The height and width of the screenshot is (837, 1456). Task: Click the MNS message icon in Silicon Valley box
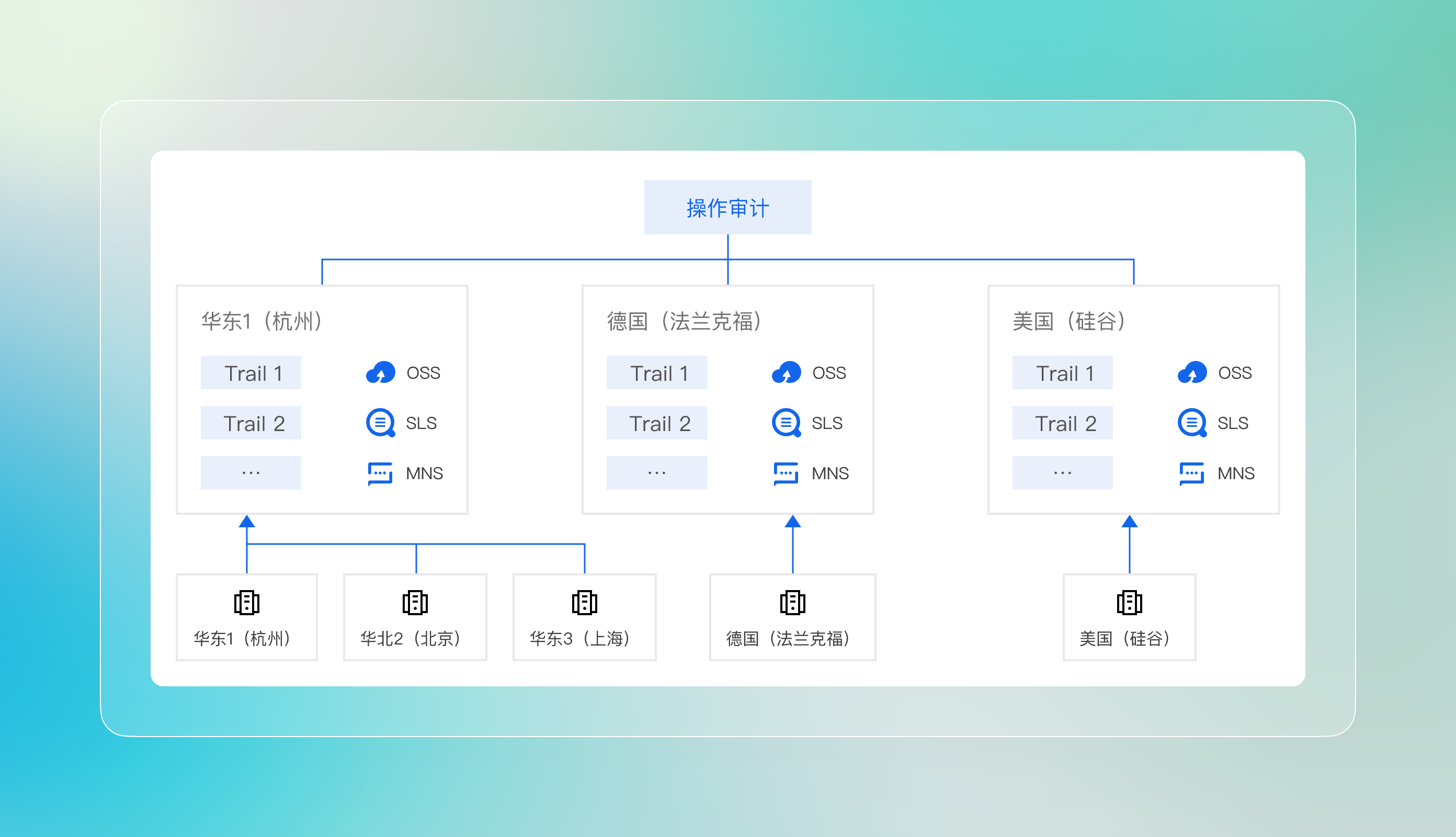tap(1192, 473)
